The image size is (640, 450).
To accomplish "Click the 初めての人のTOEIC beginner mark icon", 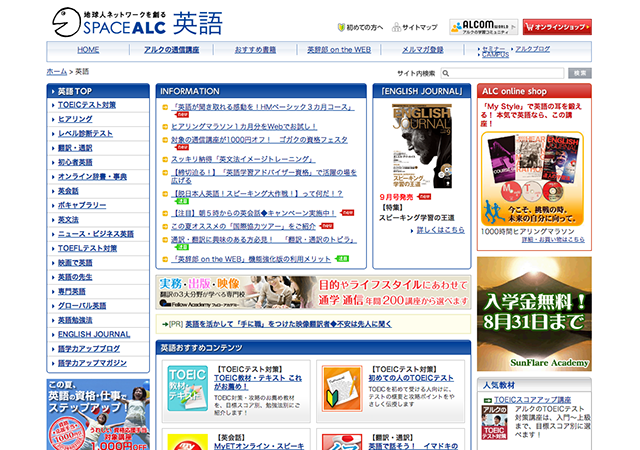I will (342, 388).
